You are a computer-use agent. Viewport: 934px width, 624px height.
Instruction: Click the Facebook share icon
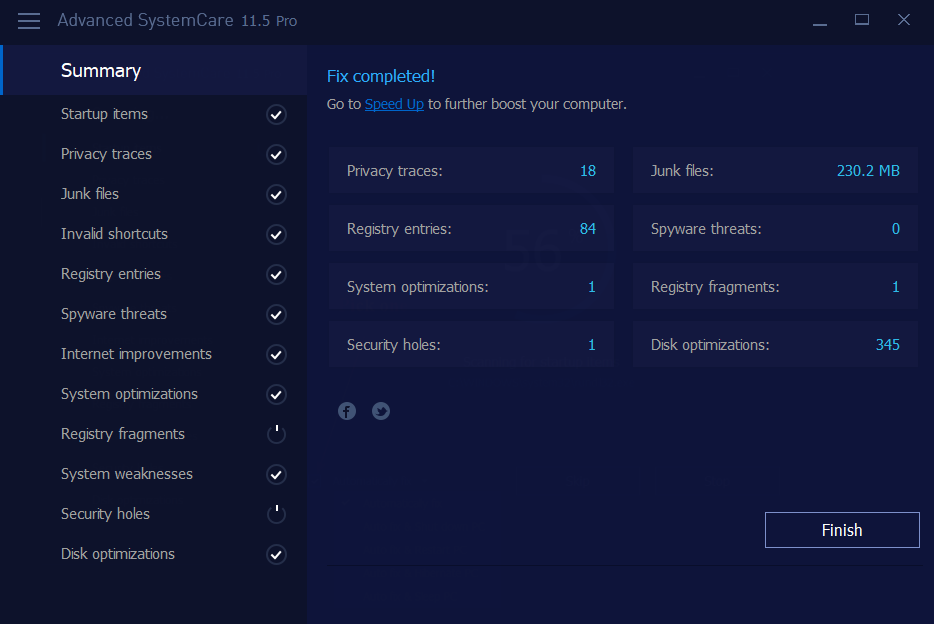point(347,411)
